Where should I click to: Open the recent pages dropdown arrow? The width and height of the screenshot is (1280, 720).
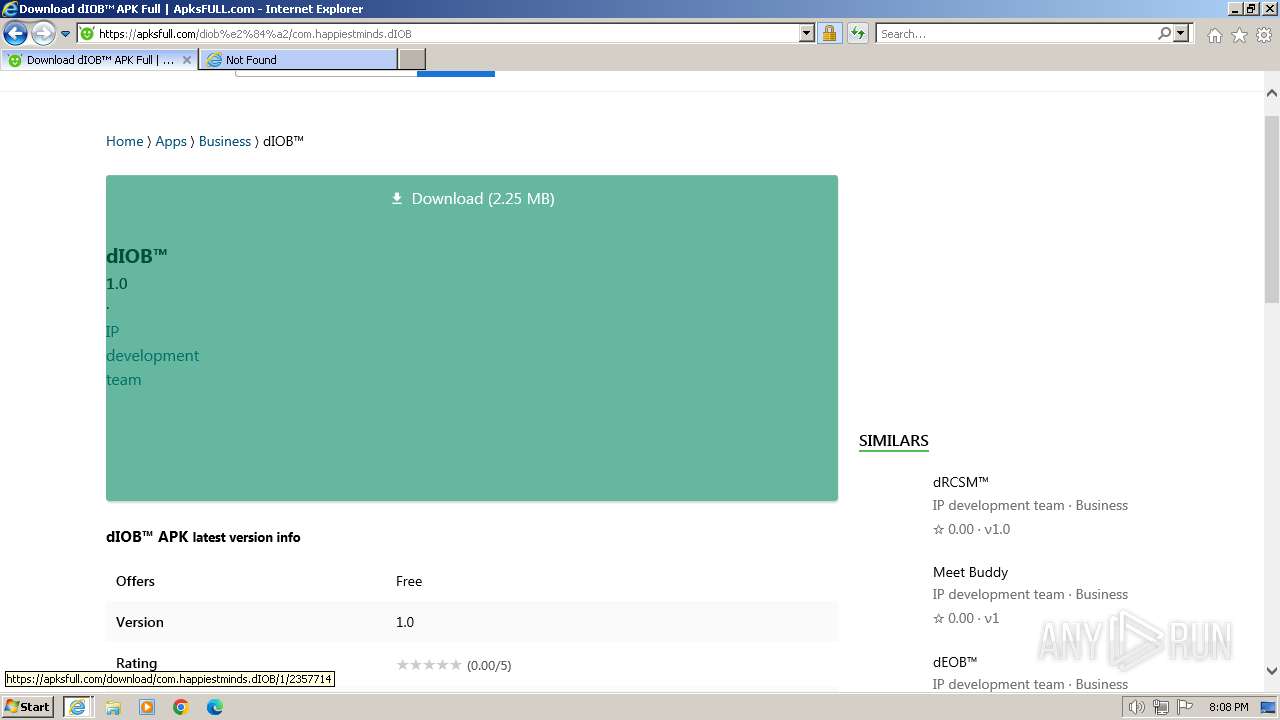pos(66,34)
